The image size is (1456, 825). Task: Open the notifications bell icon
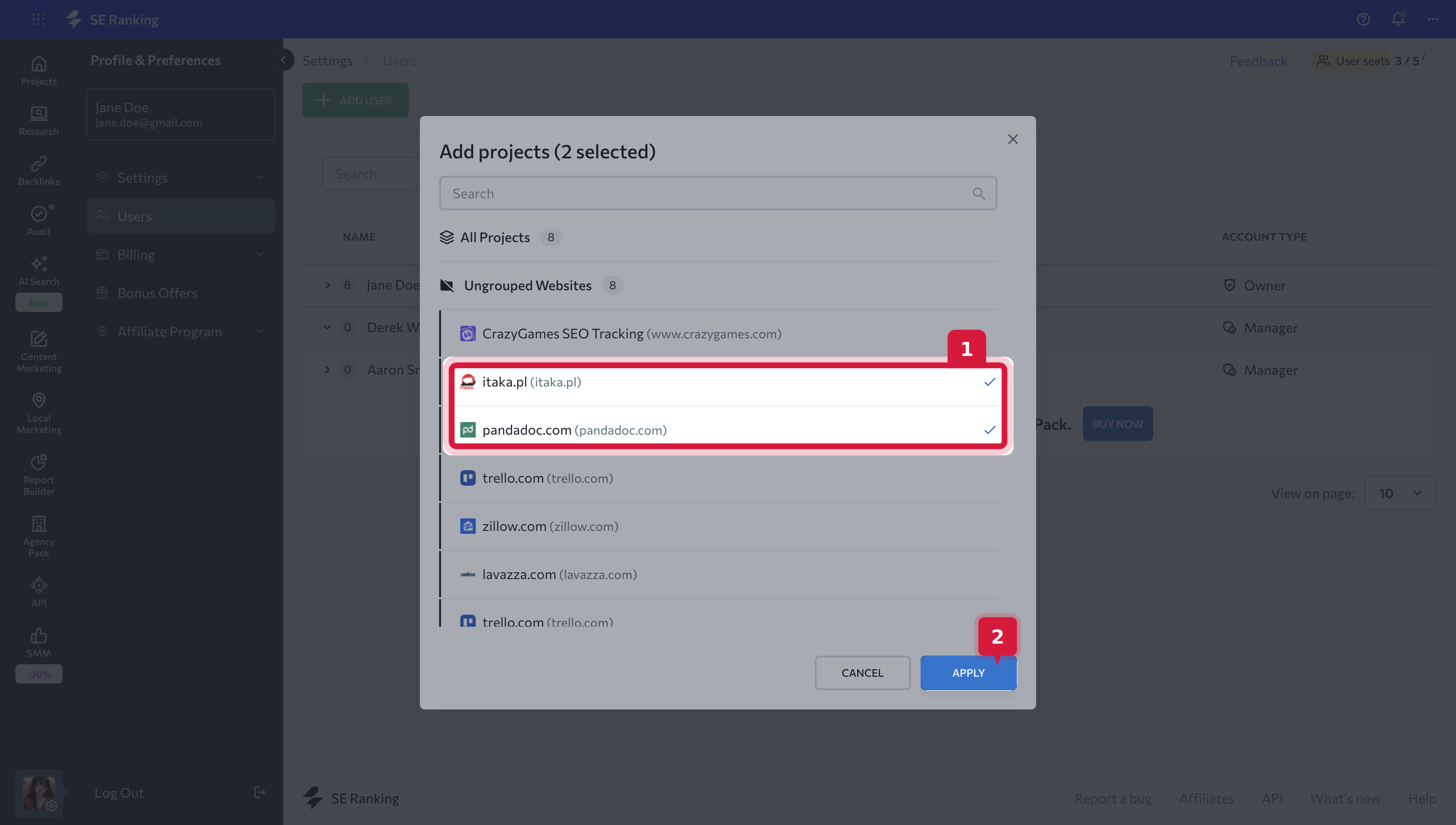point(1398,19)
